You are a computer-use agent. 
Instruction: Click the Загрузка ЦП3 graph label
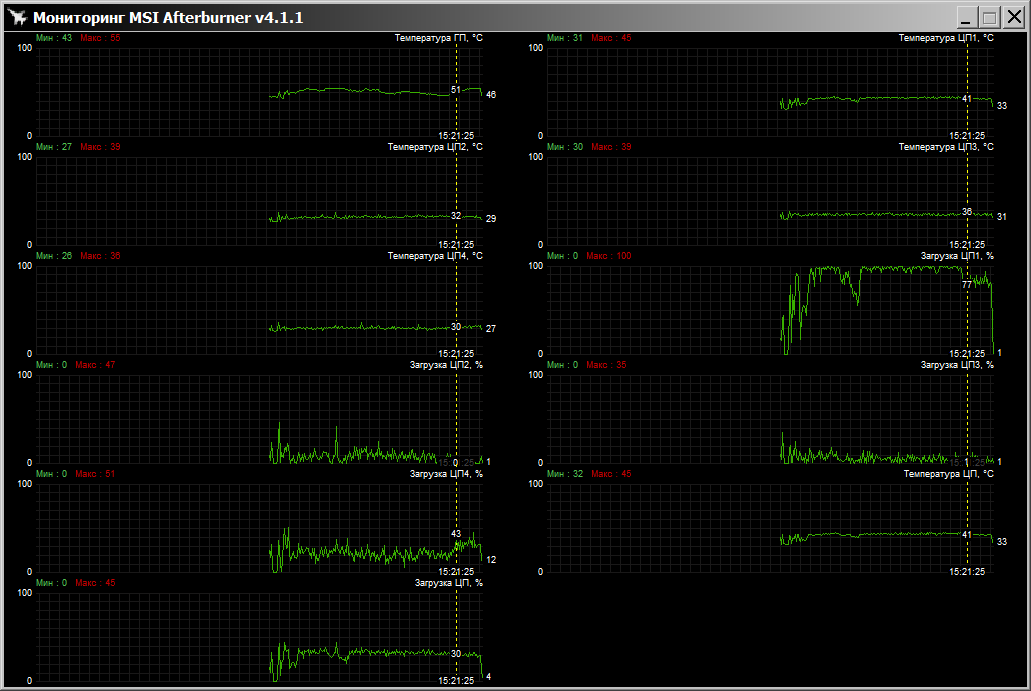[x=956, y=365]
